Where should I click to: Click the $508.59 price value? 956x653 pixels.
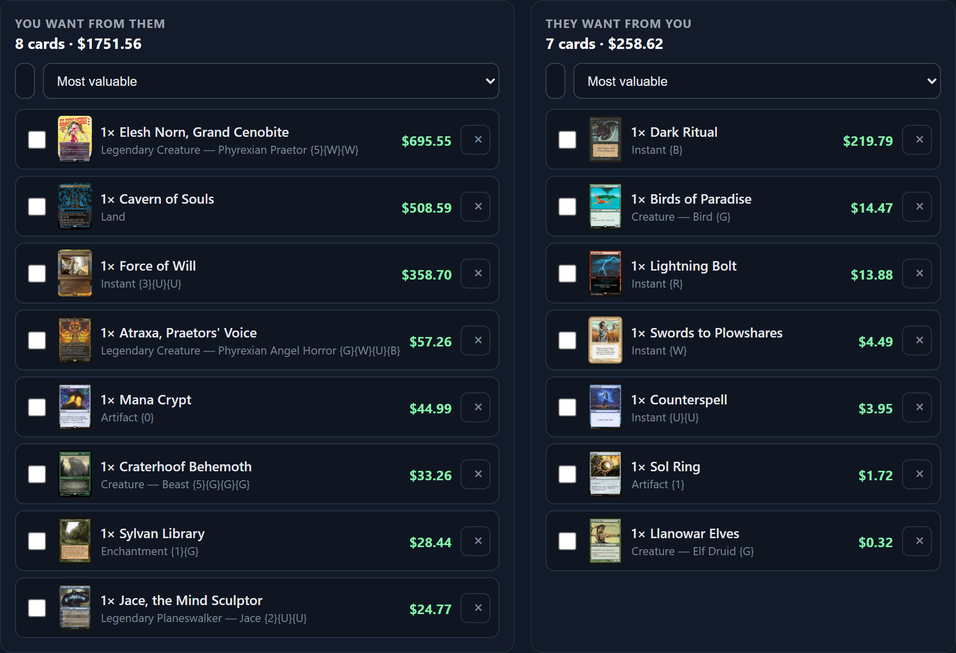pyautogui.click(x=426, y=208)
